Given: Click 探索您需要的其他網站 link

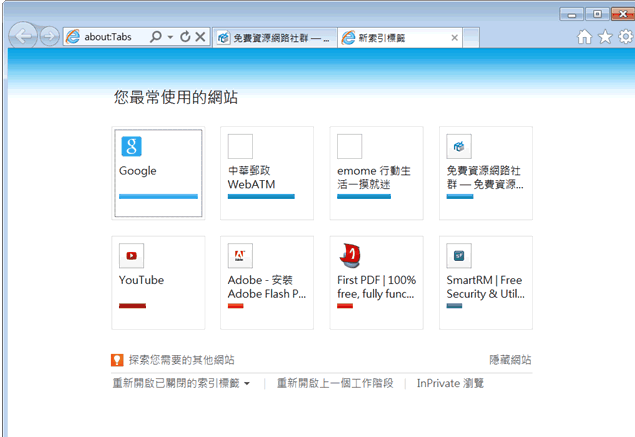Looking at the screenshot, I should 181,360.
